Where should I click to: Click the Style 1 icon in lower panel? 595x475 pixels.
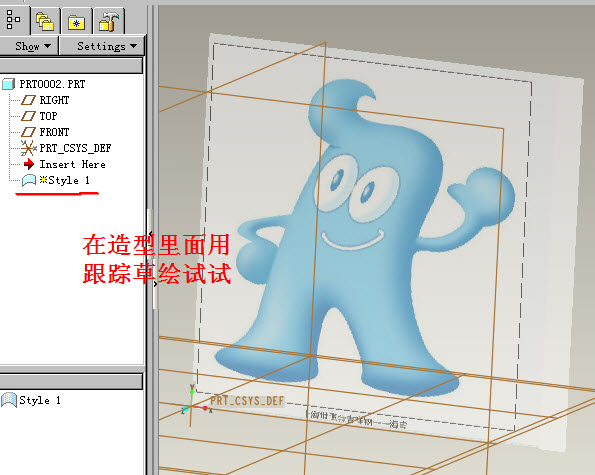(9, 400)
